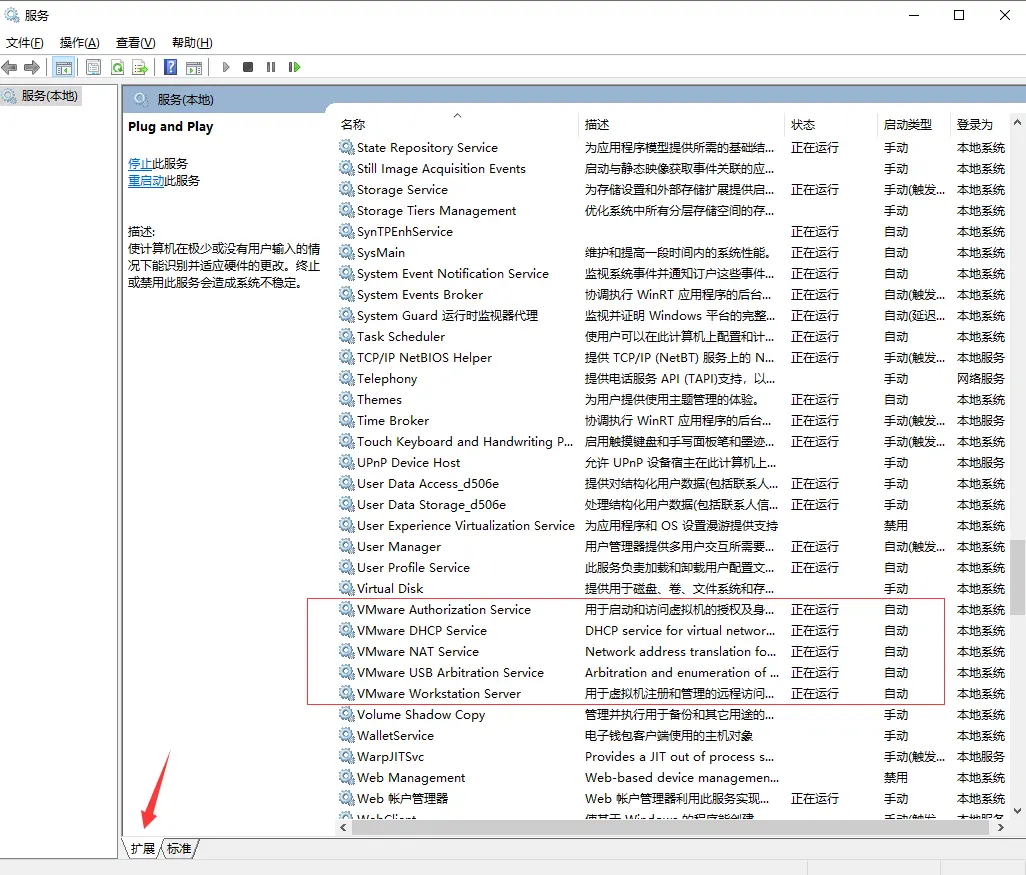Click the gear icon beside User Manager
The image size is (1026, 875).
coord(347,546)
